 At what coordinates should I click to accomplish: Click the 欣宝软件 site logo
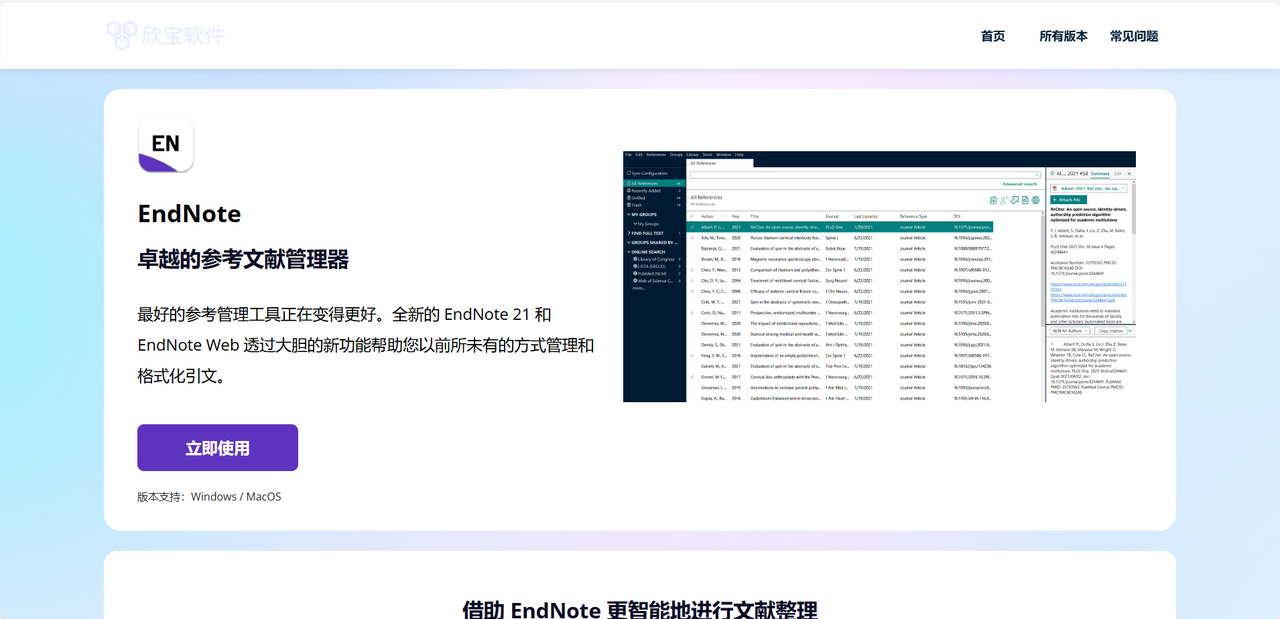tap(165, 35)
